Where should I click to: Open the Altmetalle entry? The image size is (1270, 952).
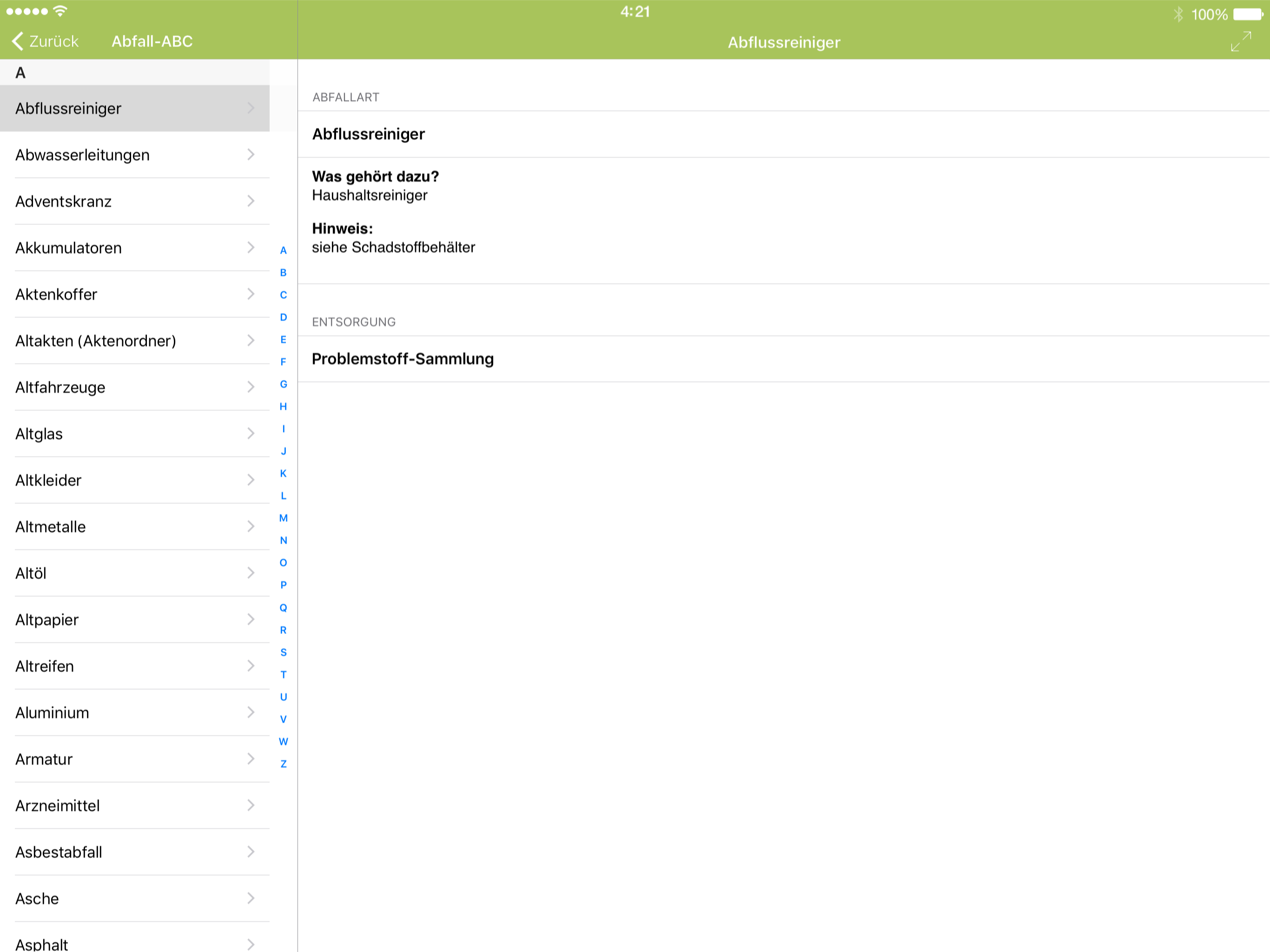134,527
